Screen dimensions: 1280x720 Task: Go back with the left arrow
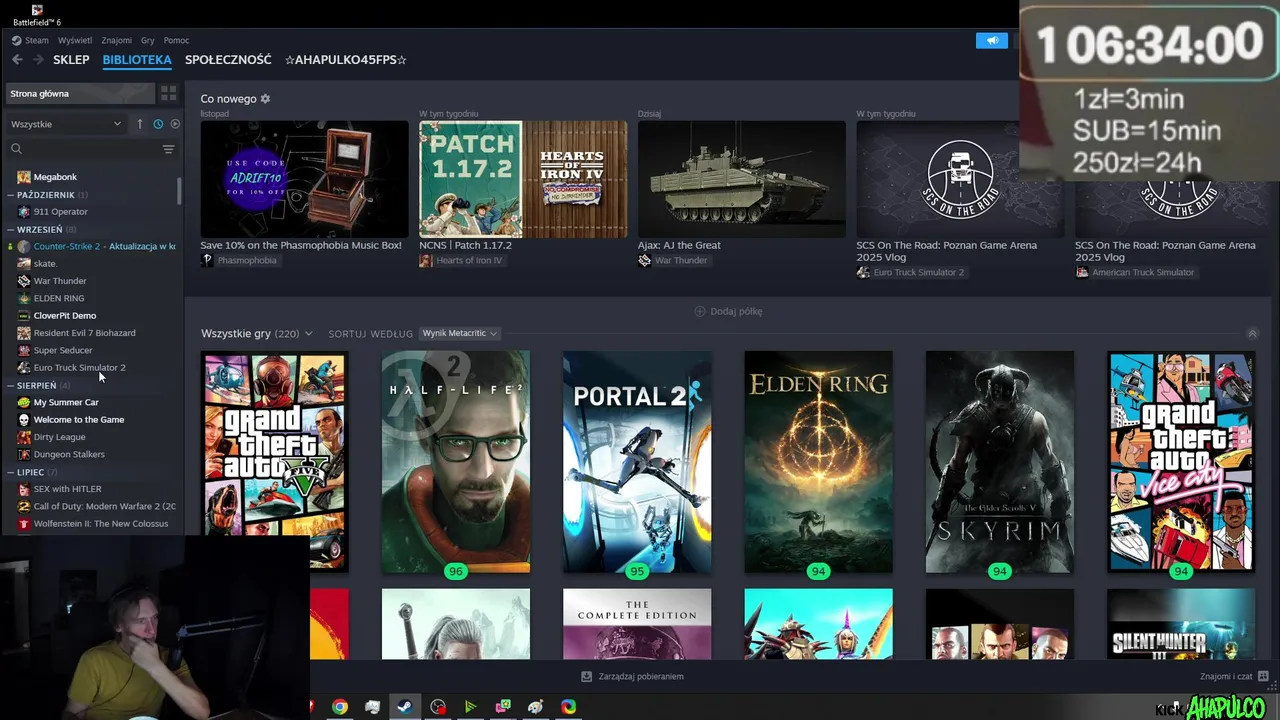click(17, 60)
